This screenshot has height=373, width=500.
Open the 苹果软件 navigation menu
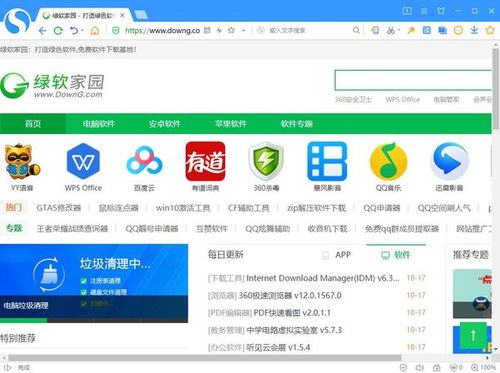coord(231,124)
